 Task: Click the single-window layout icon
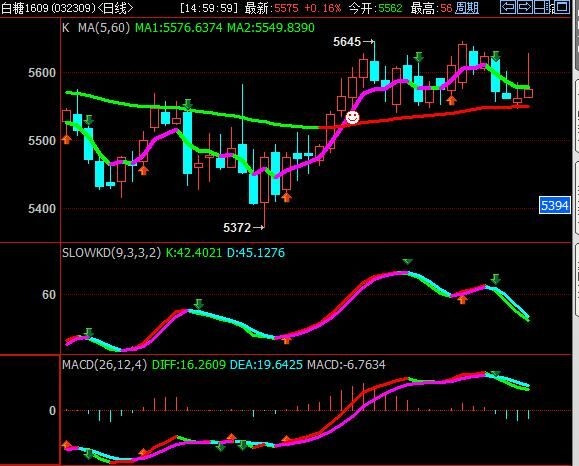point(562,7)
